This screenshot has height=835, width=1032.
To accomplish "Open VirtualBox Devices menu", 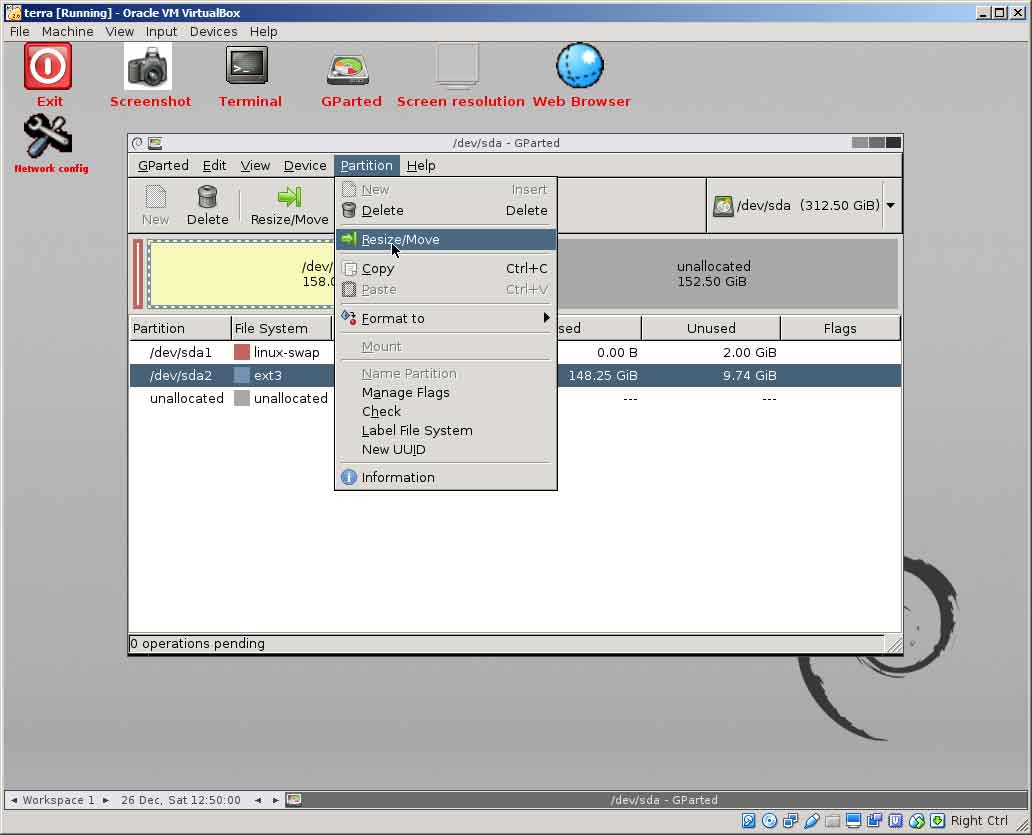I will coord(213,32).
